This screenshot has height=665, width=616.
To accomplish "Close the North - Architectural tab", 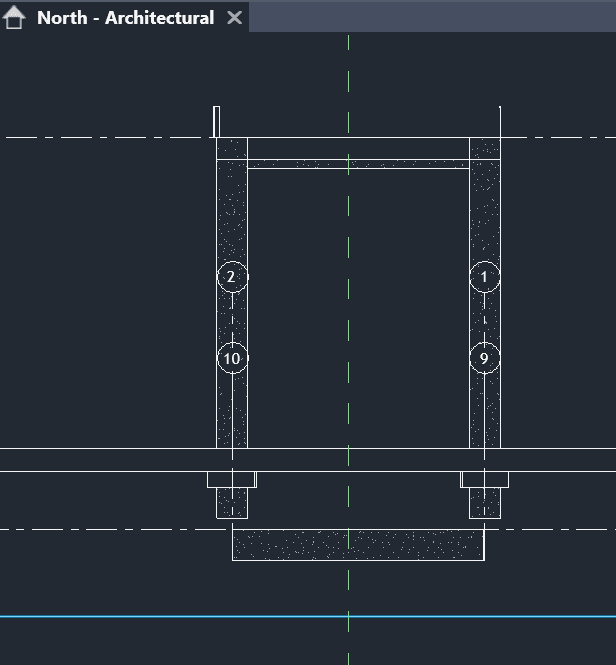I will coord(234,18).
